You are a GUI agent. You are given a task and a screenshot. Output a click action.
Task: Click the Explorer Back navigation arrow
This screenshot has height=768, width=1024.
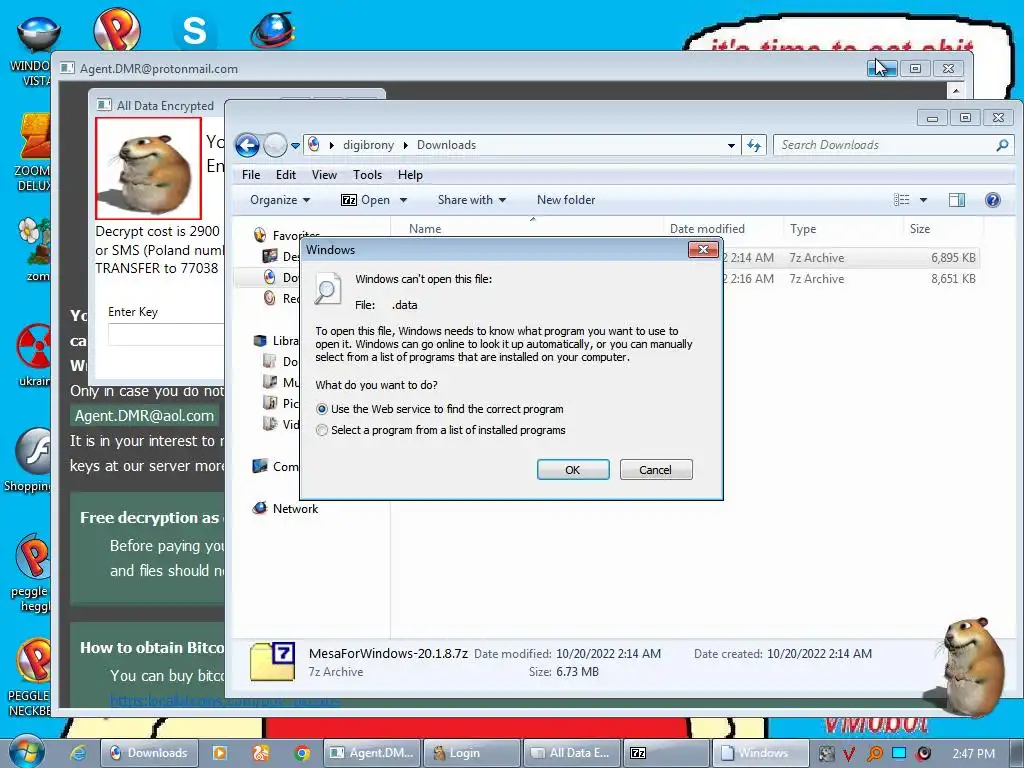tap(248, 145)
